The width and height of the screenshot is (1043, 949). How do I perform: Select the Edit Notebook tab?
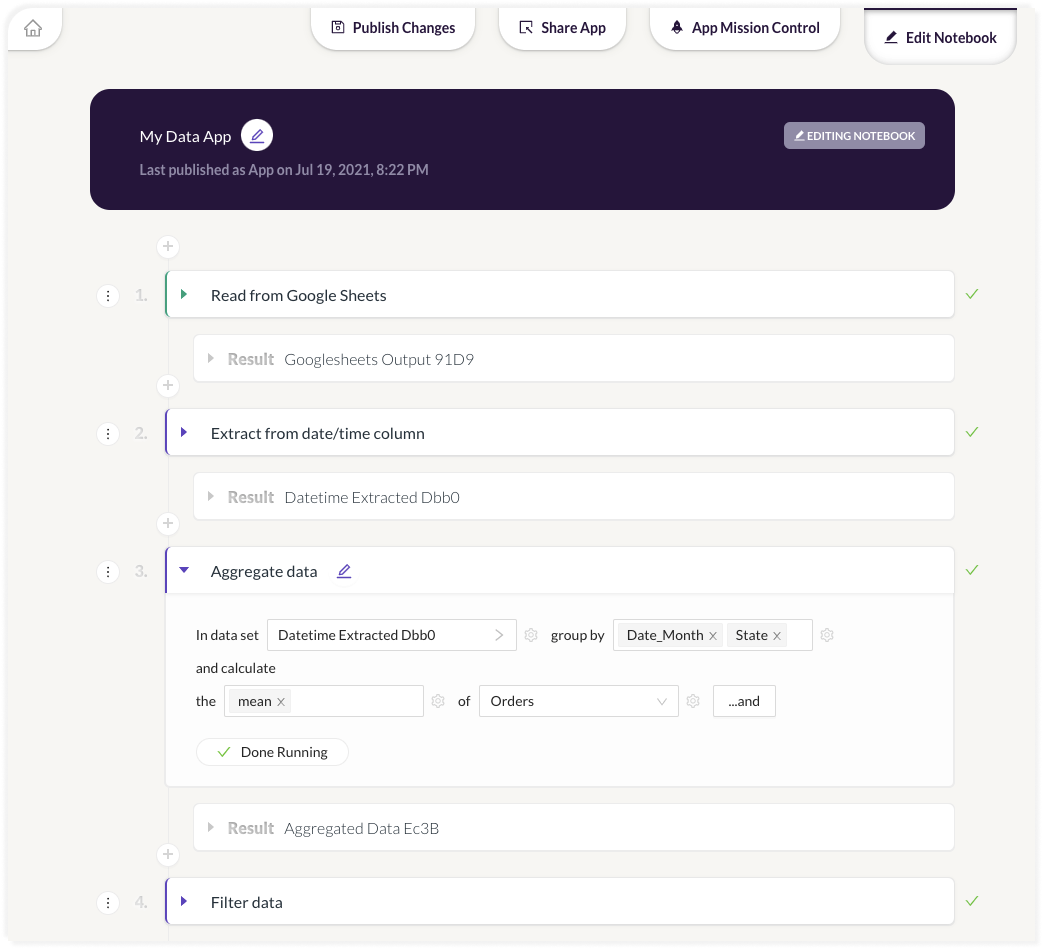[x=940, y=37]
